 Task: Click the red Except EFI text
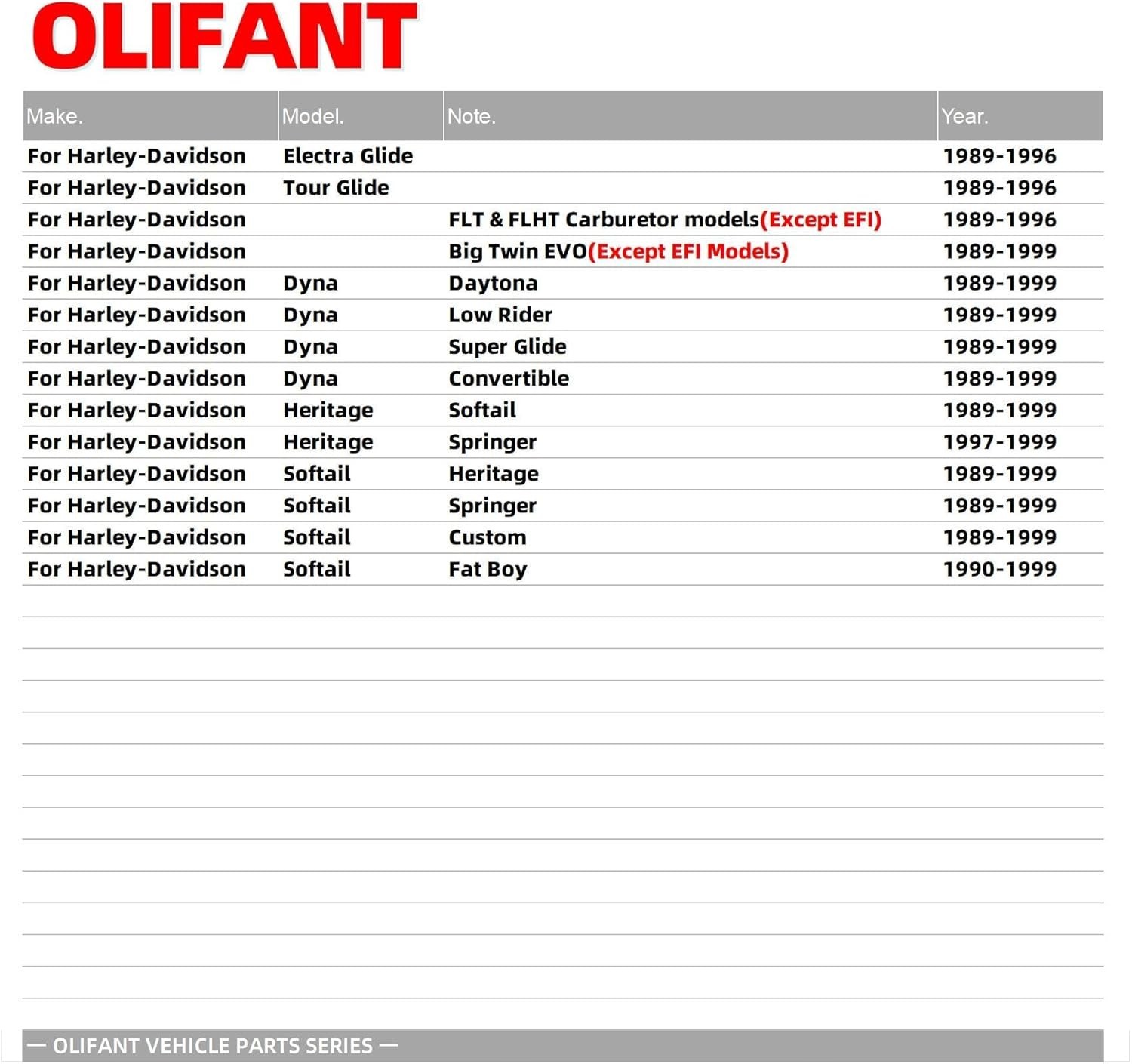[821, 220]
